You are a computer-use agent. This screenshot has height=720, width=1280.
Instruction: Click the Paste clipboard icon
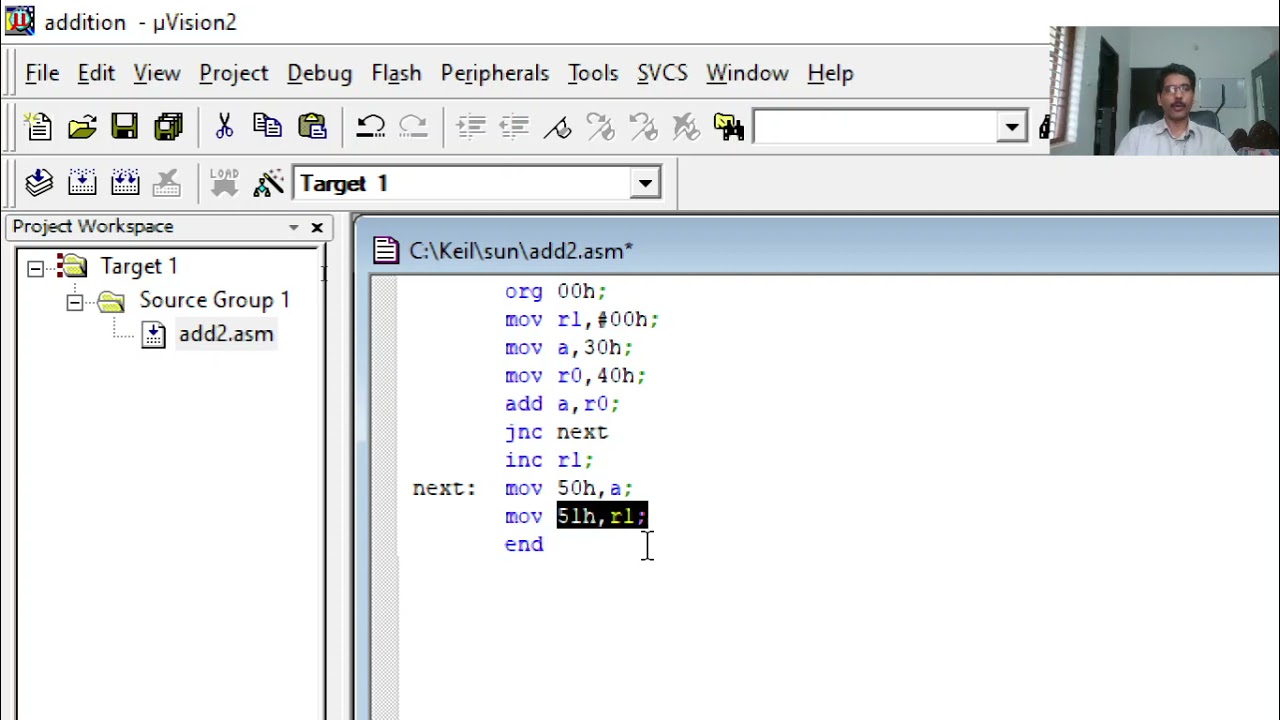click(311, 127)
